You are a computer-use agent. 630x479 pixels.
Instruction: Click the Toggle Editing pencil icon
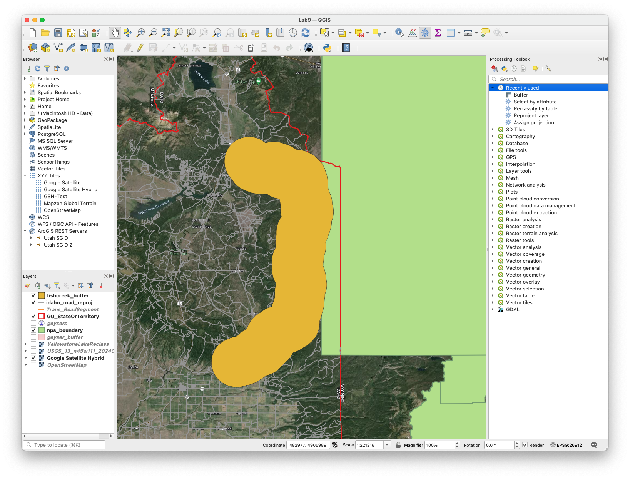click(140, 48)
